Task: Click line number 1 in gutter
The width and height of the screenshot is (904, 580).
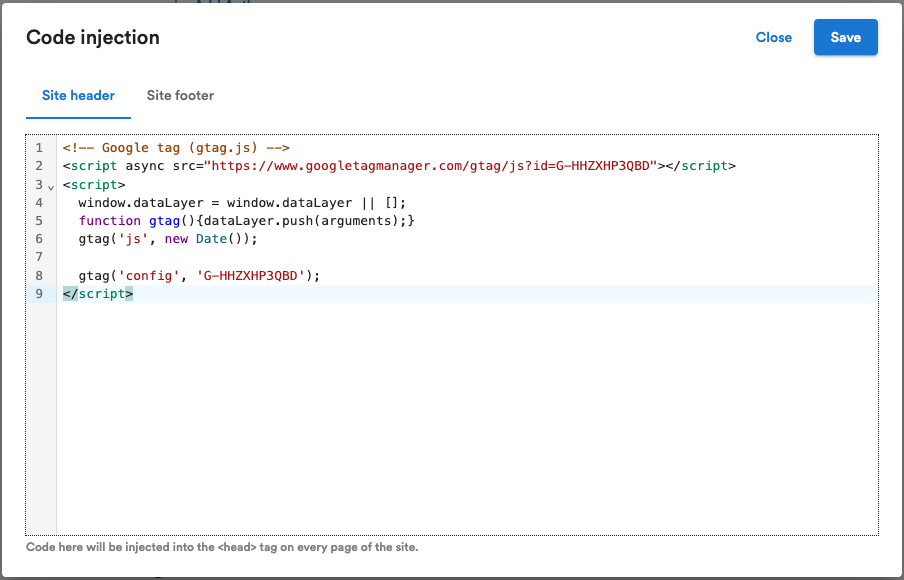Action: [x=39, y=148]
